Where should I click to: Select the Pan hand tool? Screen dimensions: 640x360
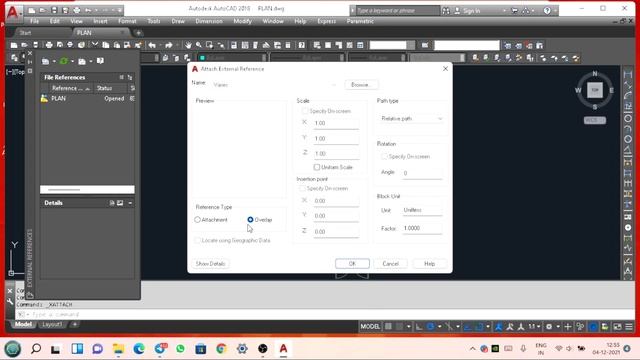(x=188, y=45)
